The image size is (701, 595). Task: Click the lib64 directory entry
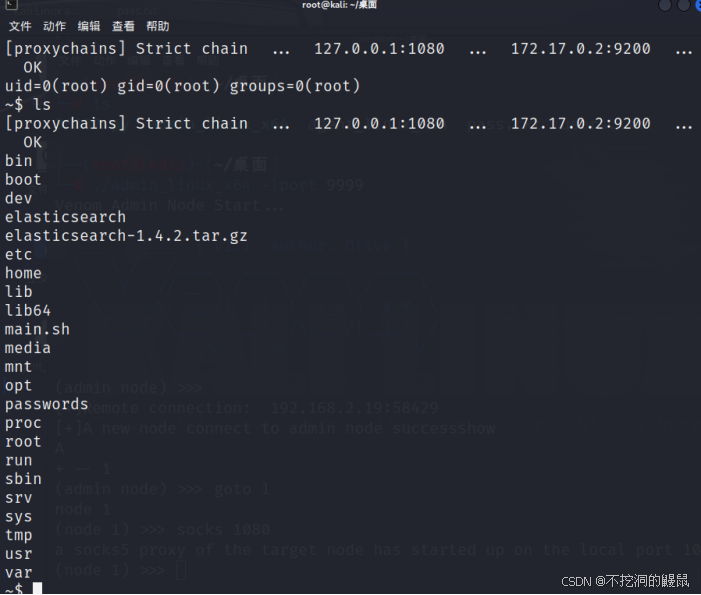pos(28,311)
